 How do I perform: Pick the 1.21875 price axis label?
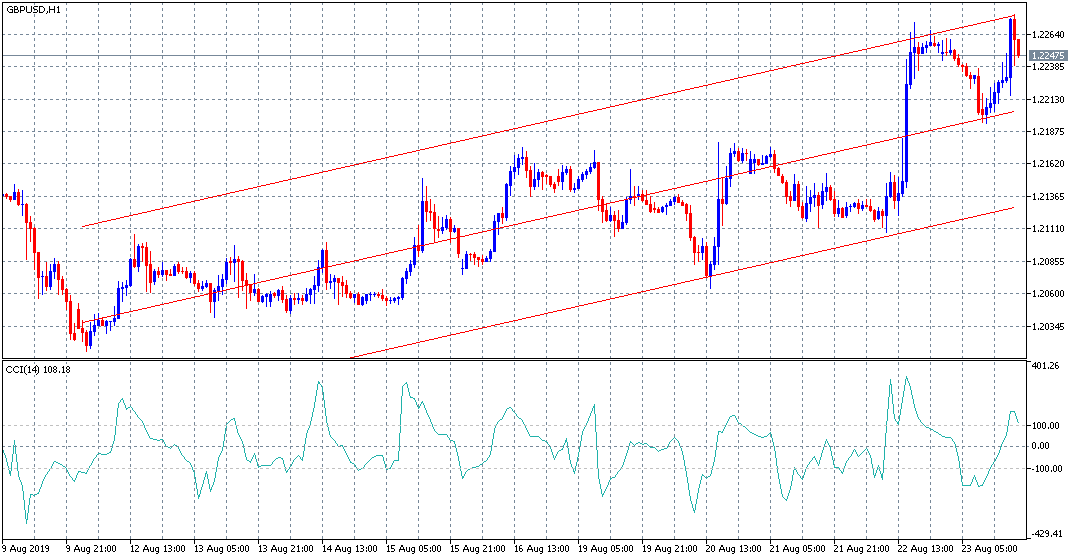(x=1048, y=131)
